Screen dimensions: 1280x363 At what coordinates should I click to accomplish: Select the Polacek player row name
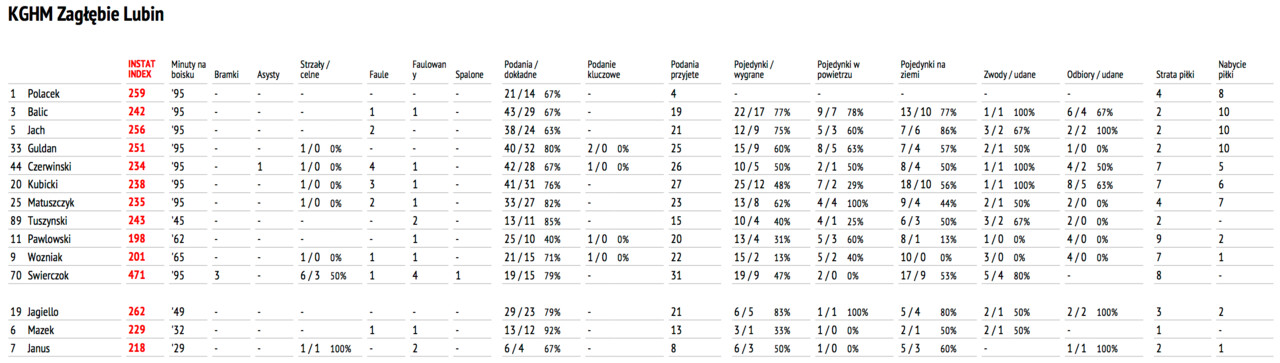click(45, 93)
